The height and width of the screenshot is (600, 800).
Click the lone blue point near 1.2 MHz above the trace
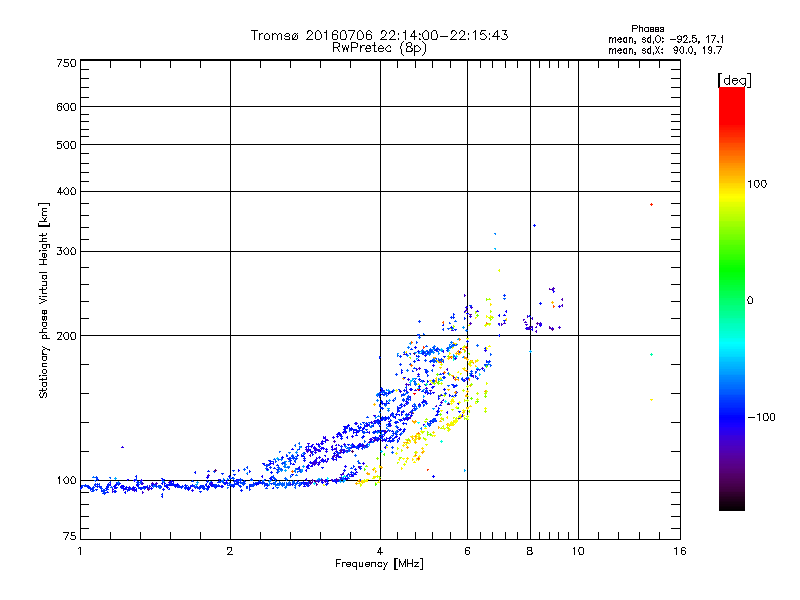122,447
